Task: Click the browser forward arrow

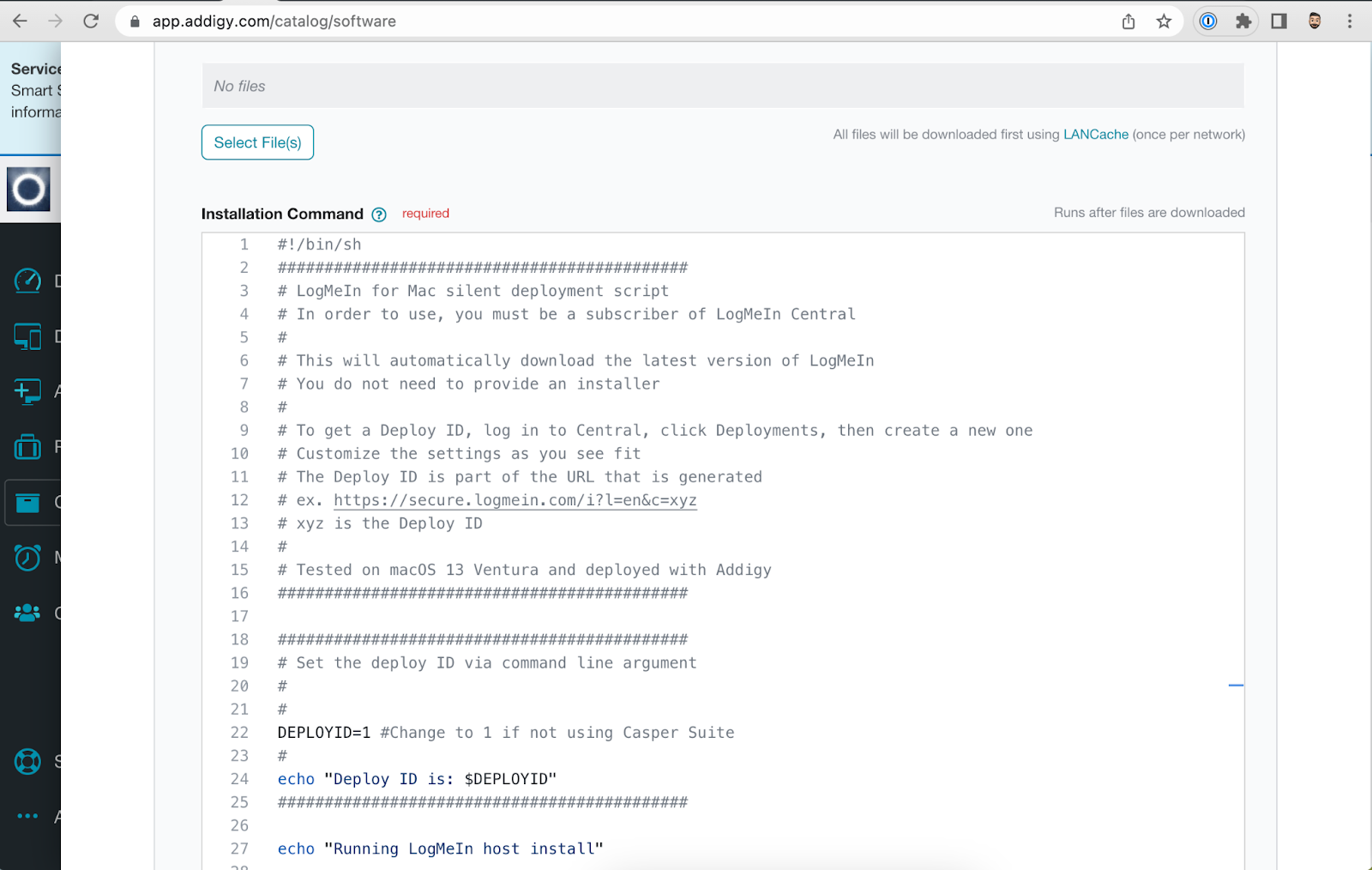Action: pos(56,21)
